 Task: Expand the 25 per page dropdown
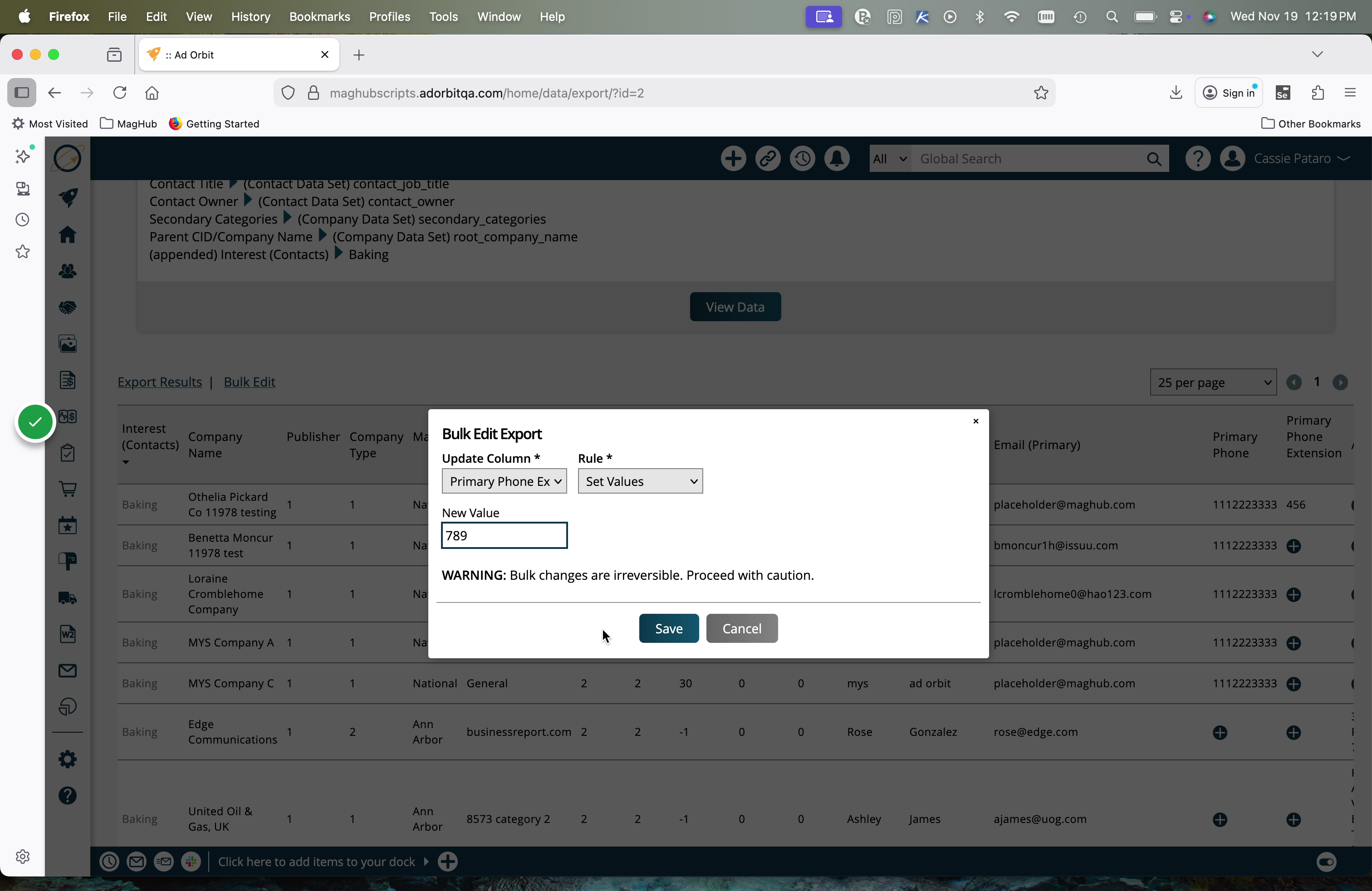[1212, 382]
